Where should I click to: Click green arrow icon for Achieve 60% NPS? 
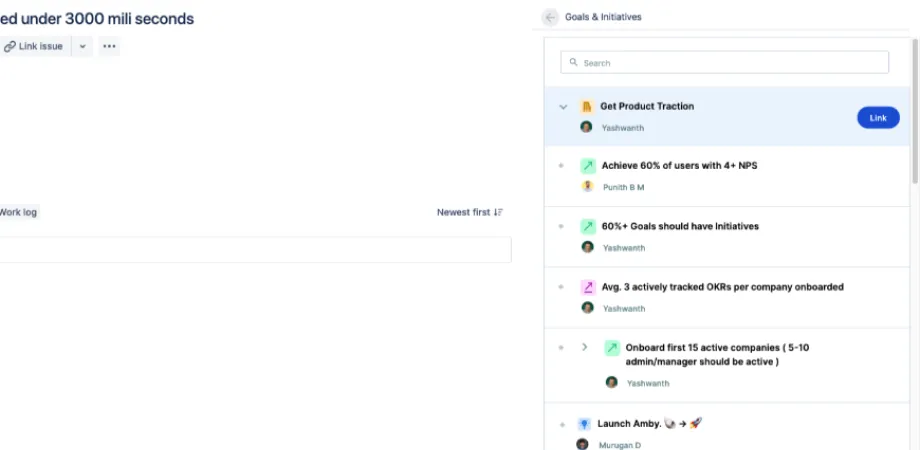(588, 166)
